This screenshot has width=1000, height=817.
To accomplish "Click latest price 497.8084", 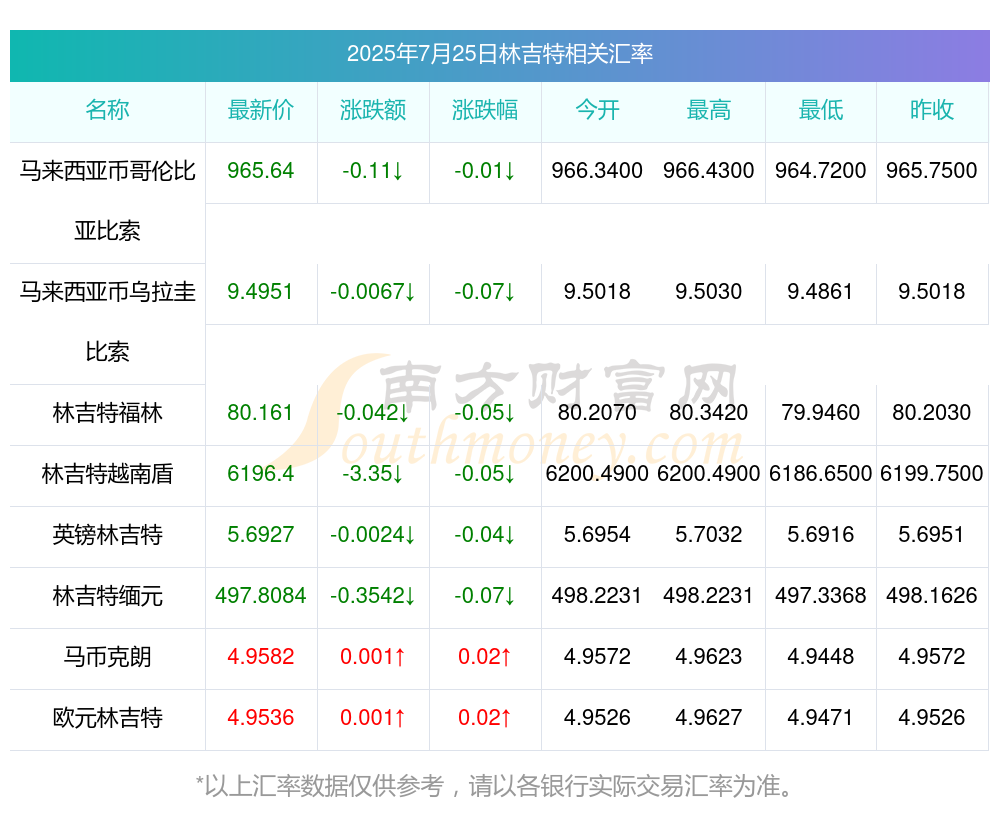I will click(x=261, y=596).
